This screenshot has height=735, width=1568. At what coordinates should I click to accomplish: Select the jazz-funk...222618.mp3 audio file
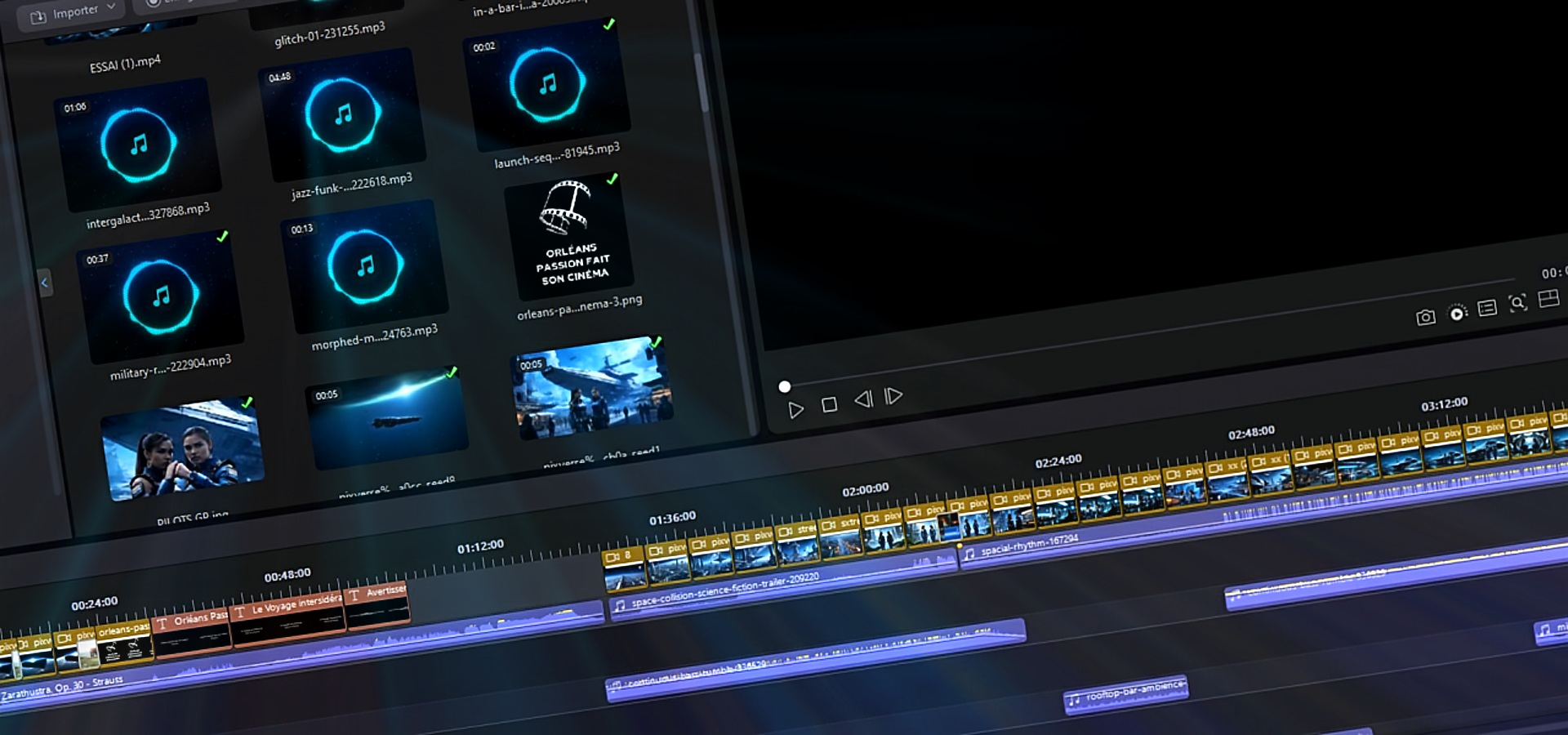click(343, 115)
